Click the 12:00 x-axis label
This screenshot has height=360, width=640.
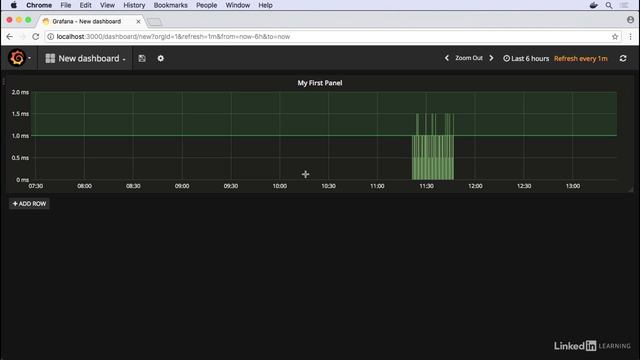pos(475,186)
